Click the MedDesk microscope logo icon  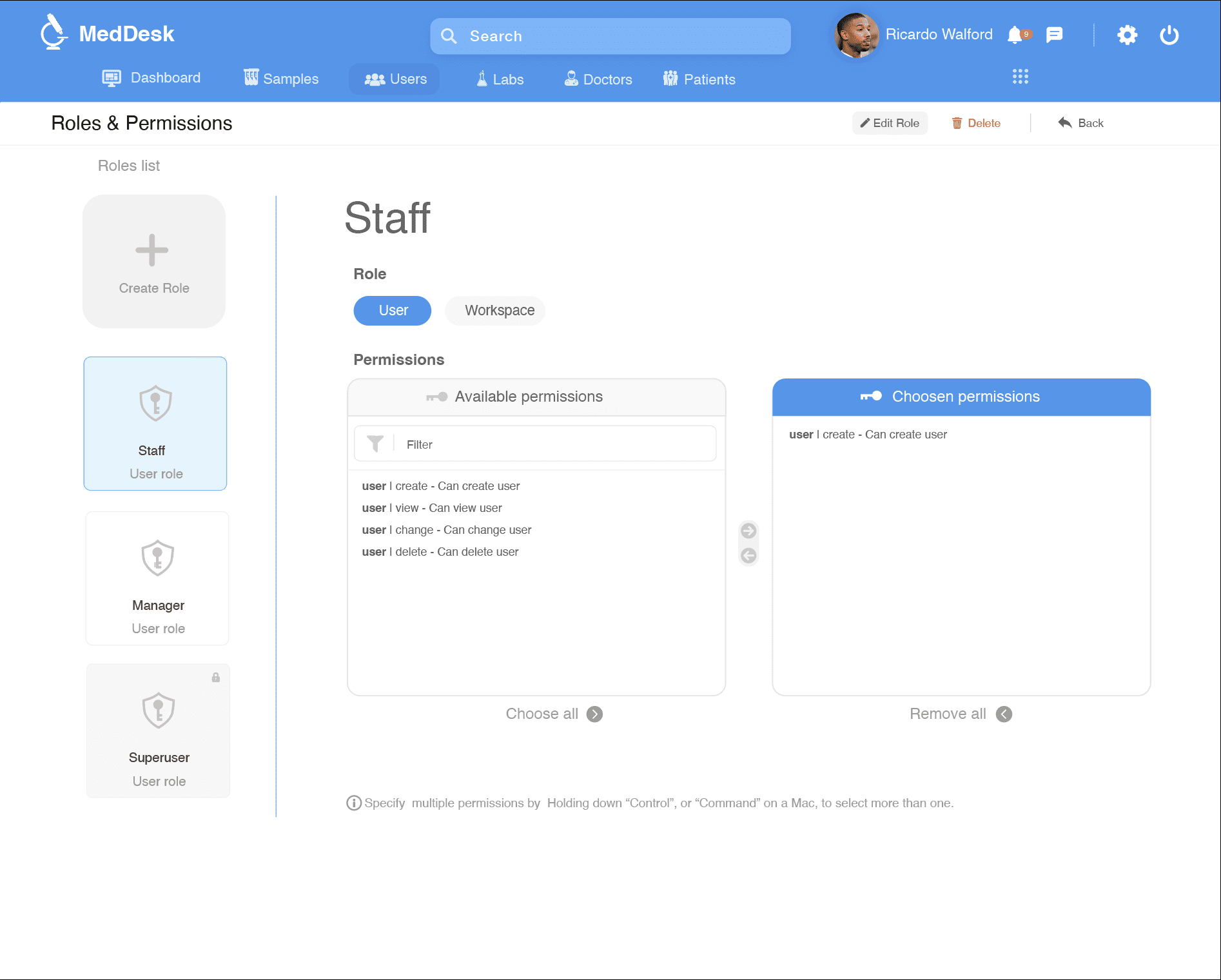54,32
